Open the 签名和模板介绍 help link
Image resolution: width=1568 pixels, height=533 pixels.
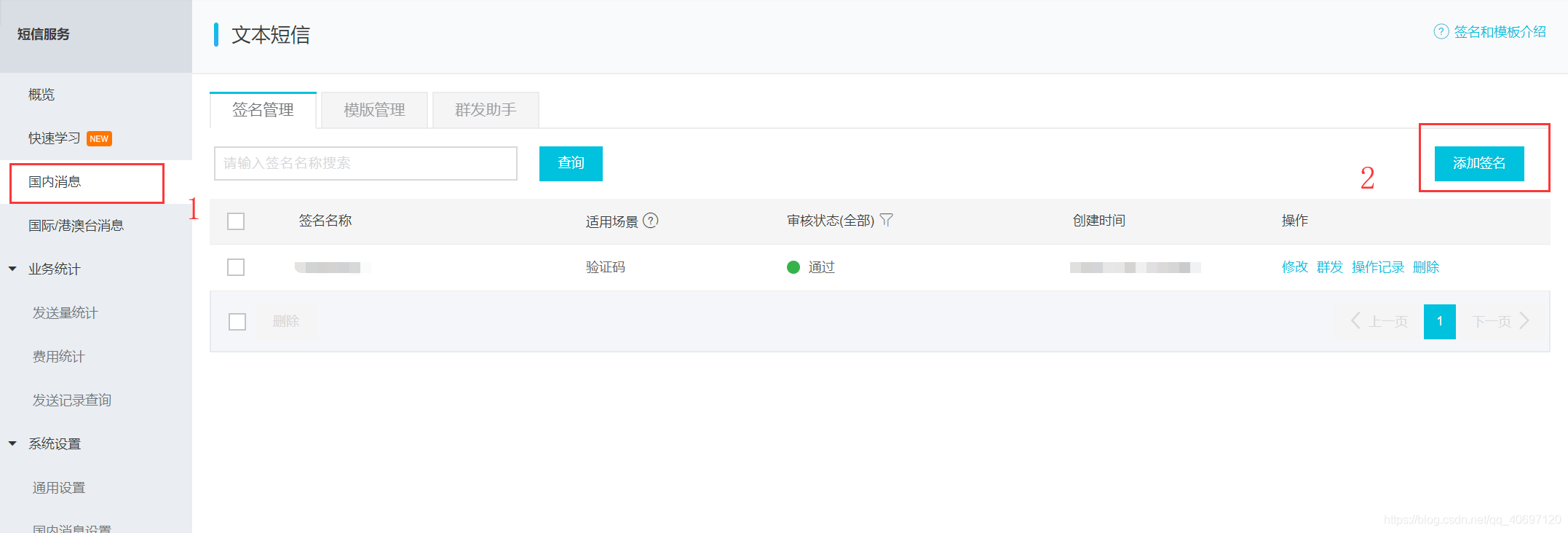tap(1500, 32)
